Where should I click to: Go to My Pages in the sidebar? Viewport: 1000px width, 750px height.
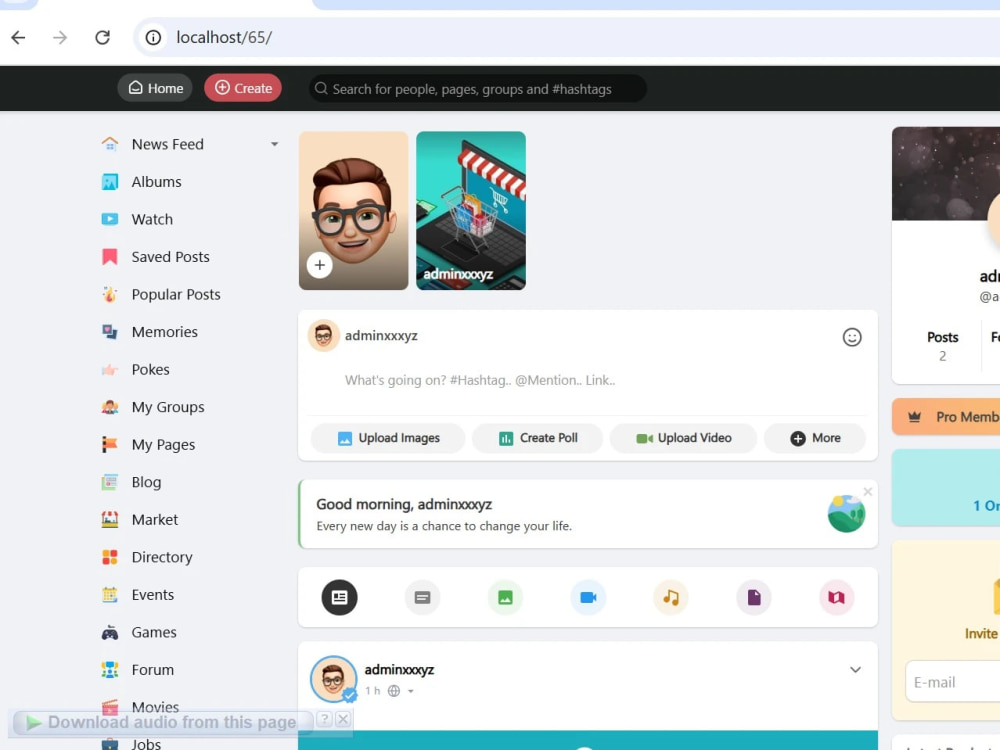coord(163,445)
